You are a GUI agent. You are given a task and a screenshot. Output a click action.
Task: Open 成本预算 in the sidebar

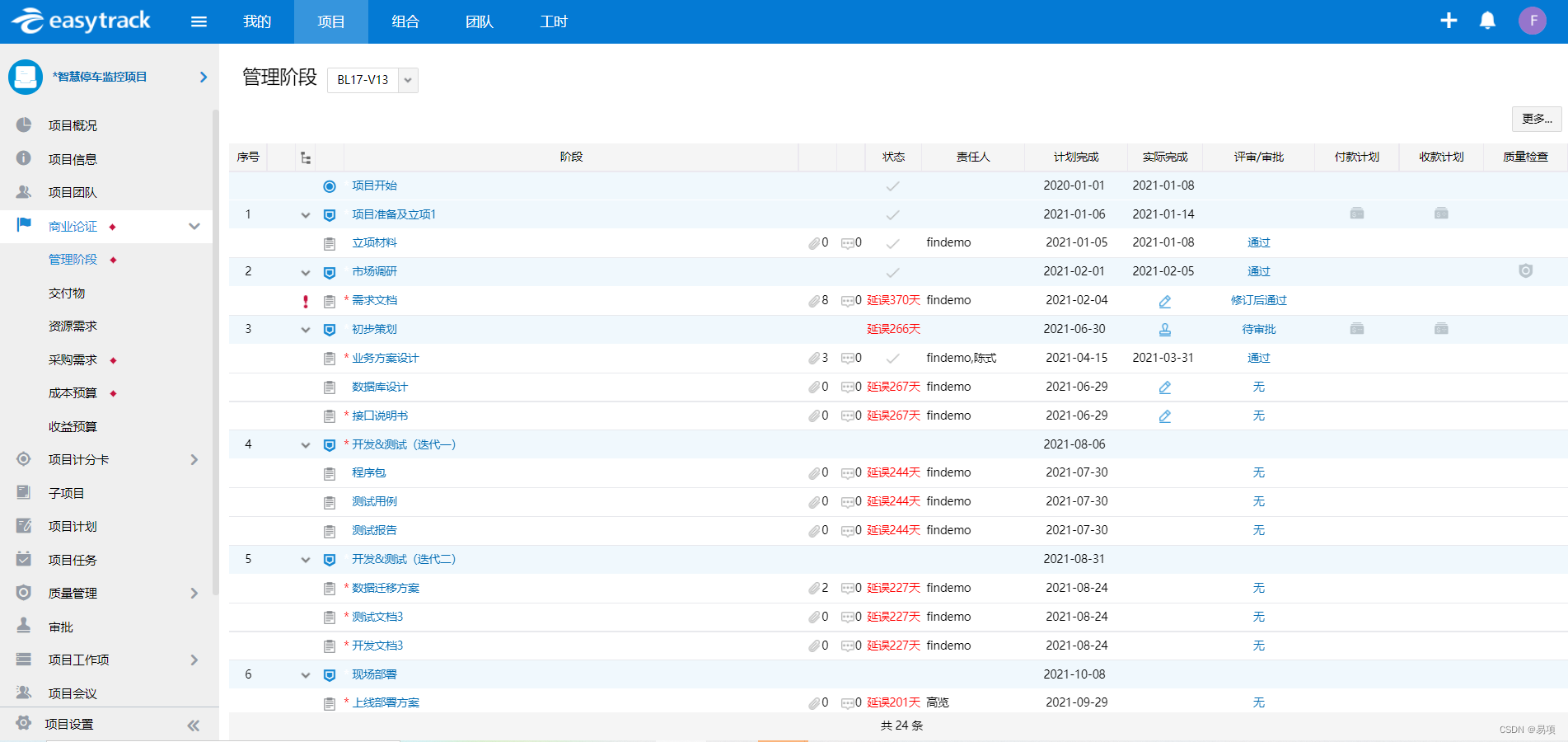pyautogui.click(x=73, y=392)
